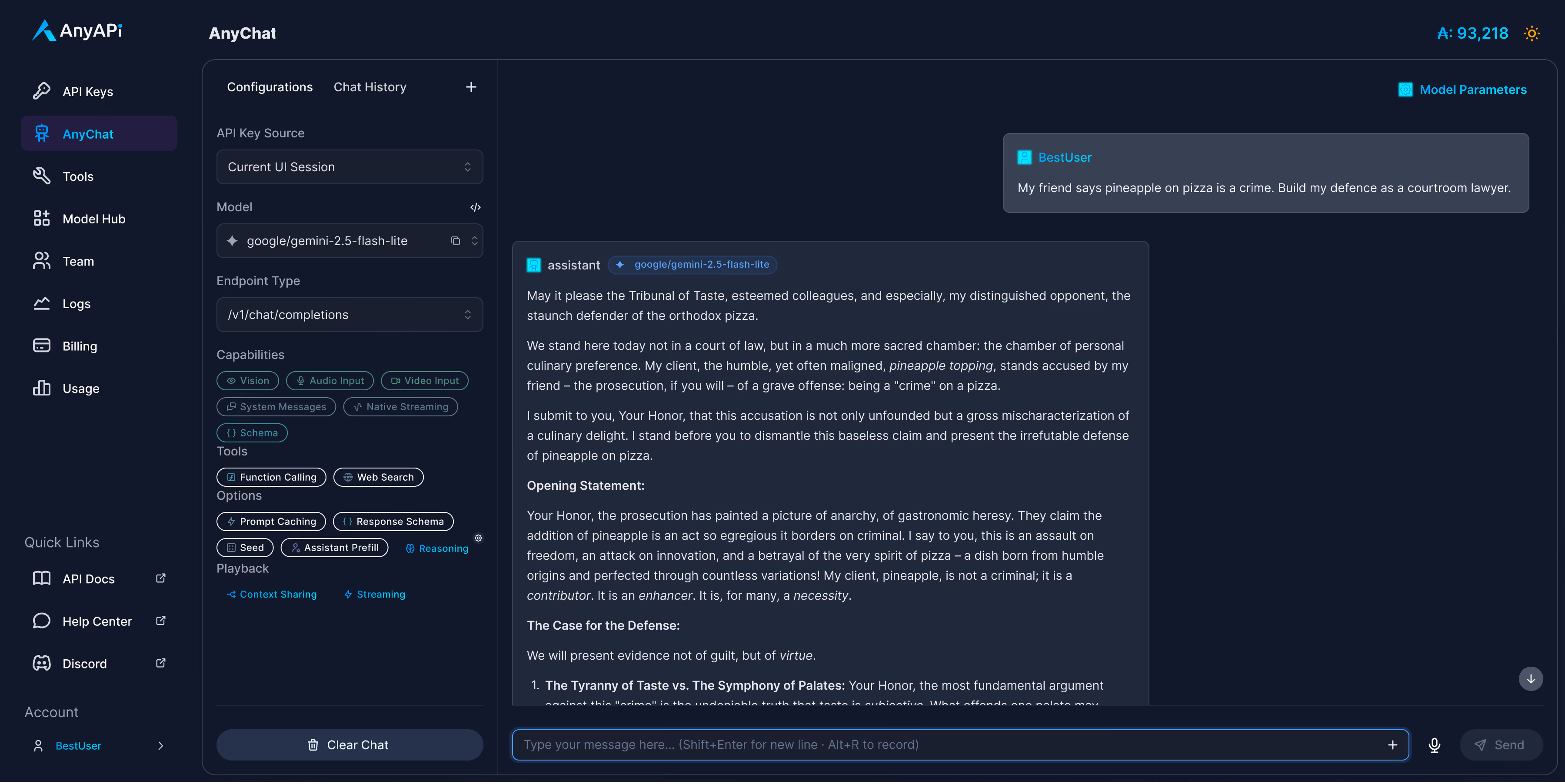Open the Team page in sidebar
Screen dimensions: 1565x784
tap(99, 262)
